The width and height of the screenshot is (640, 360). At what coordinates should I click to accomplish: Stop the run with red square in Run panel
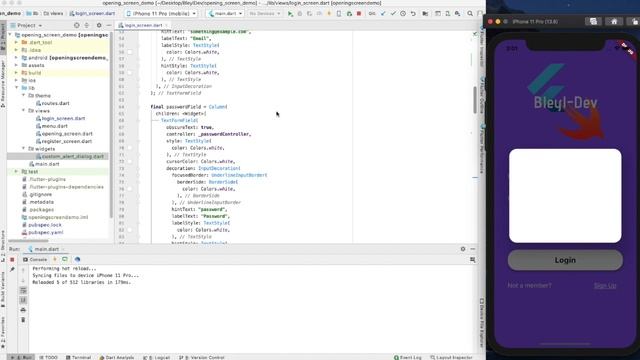[12, 260]
